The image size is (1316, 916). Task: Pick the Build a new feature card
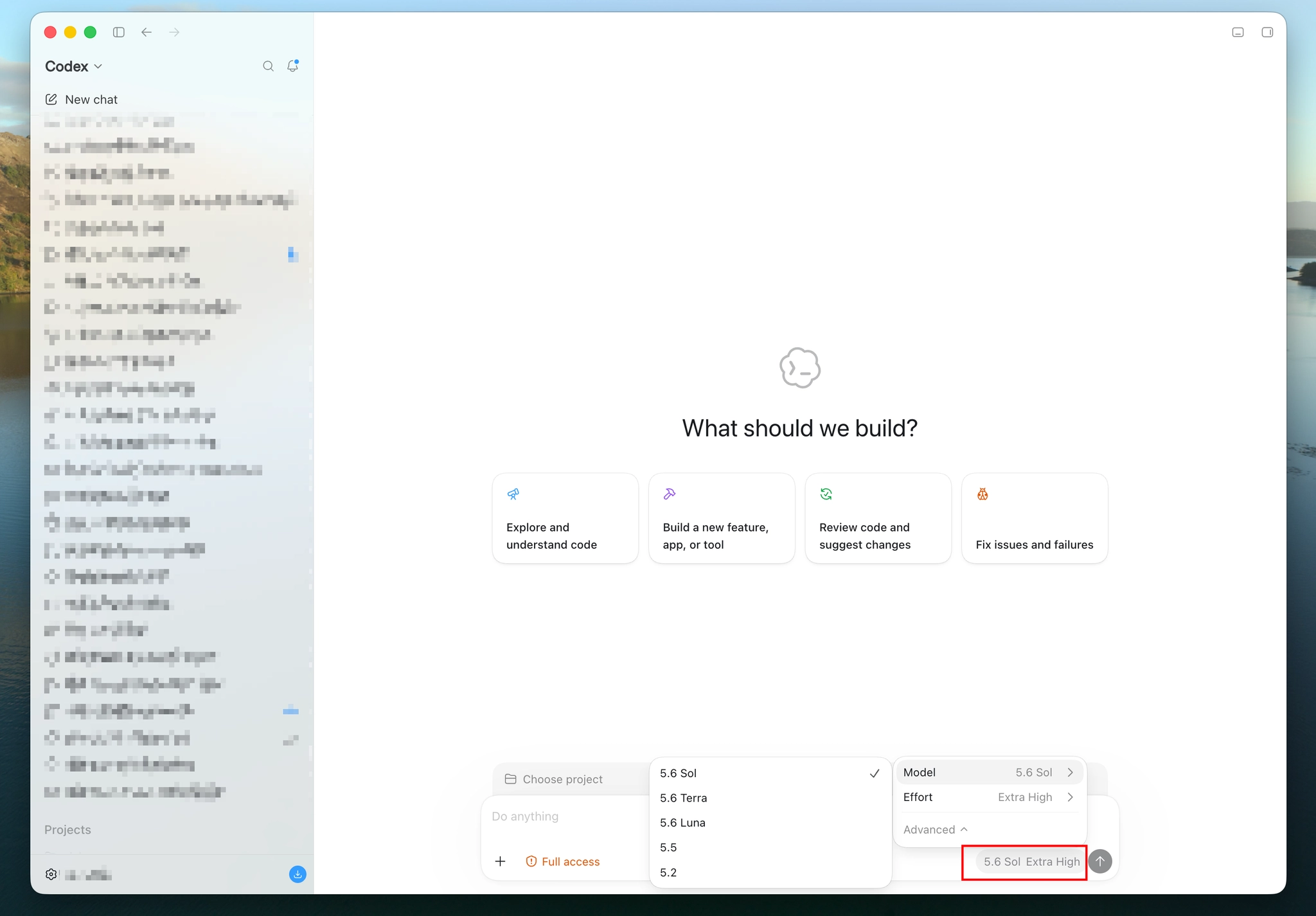click(722, 518)
